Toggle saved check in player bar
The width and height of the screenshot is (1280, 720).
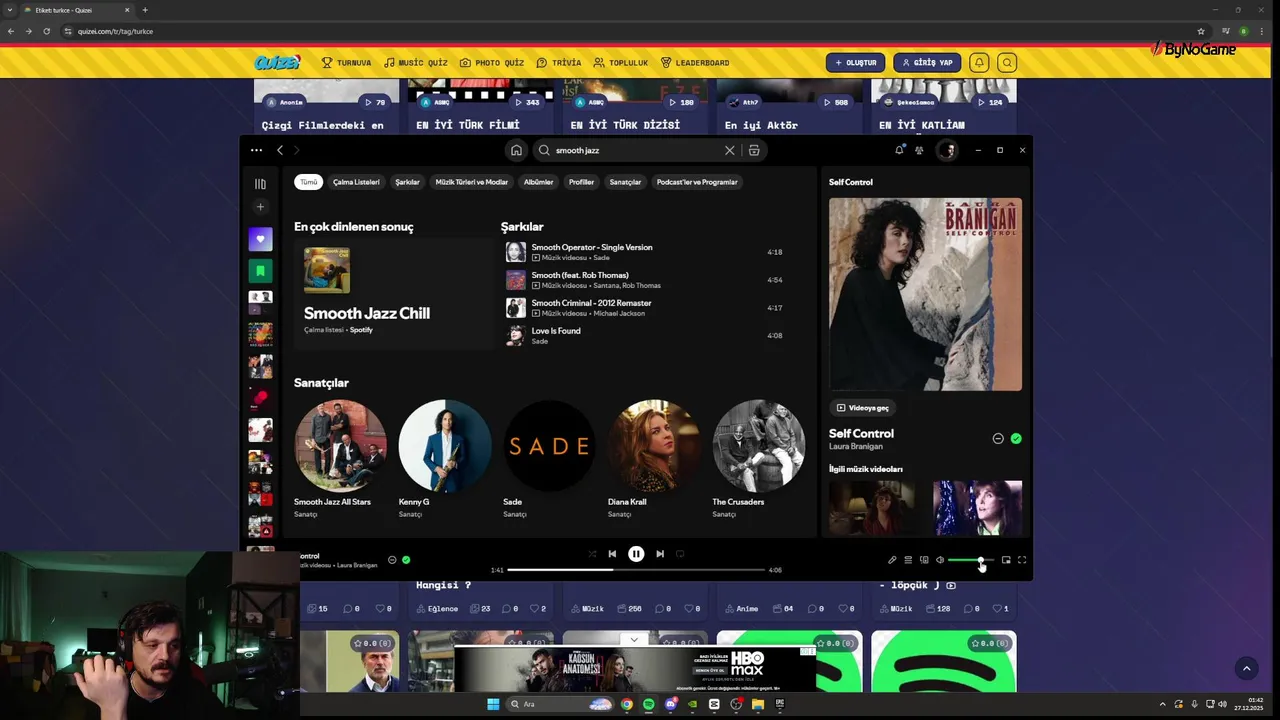406,560
